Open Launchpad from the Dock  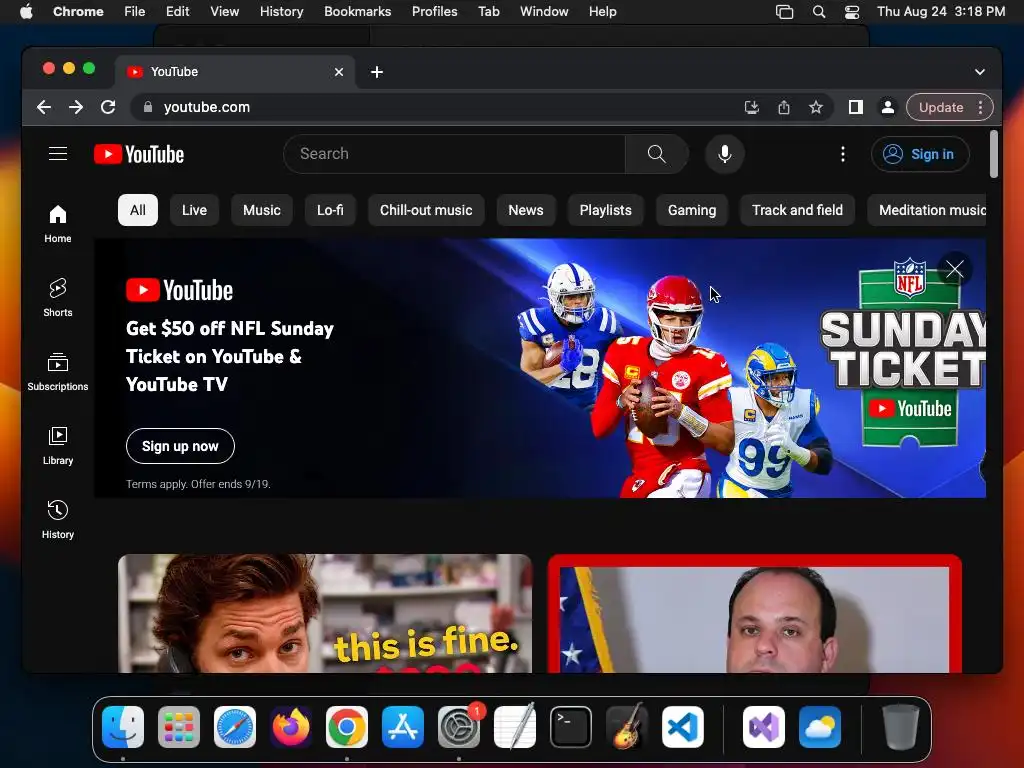pos(179,726)
